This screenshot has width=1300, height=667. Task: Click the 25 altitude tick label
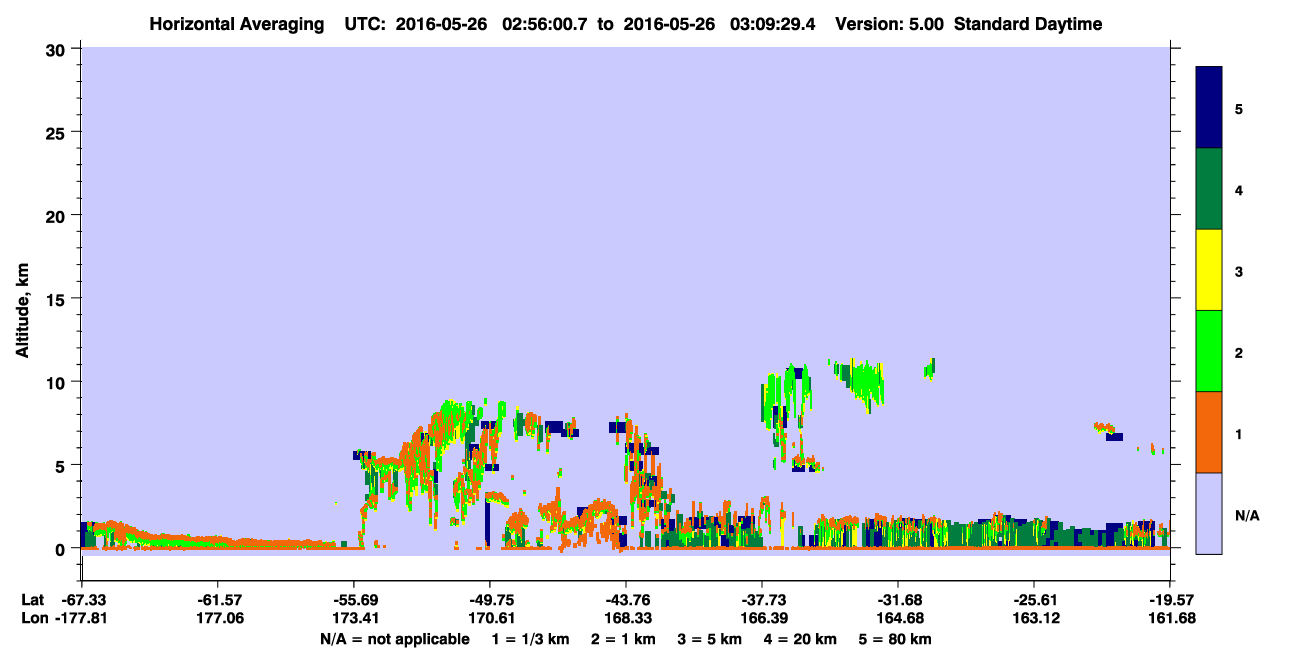(57, 132)
